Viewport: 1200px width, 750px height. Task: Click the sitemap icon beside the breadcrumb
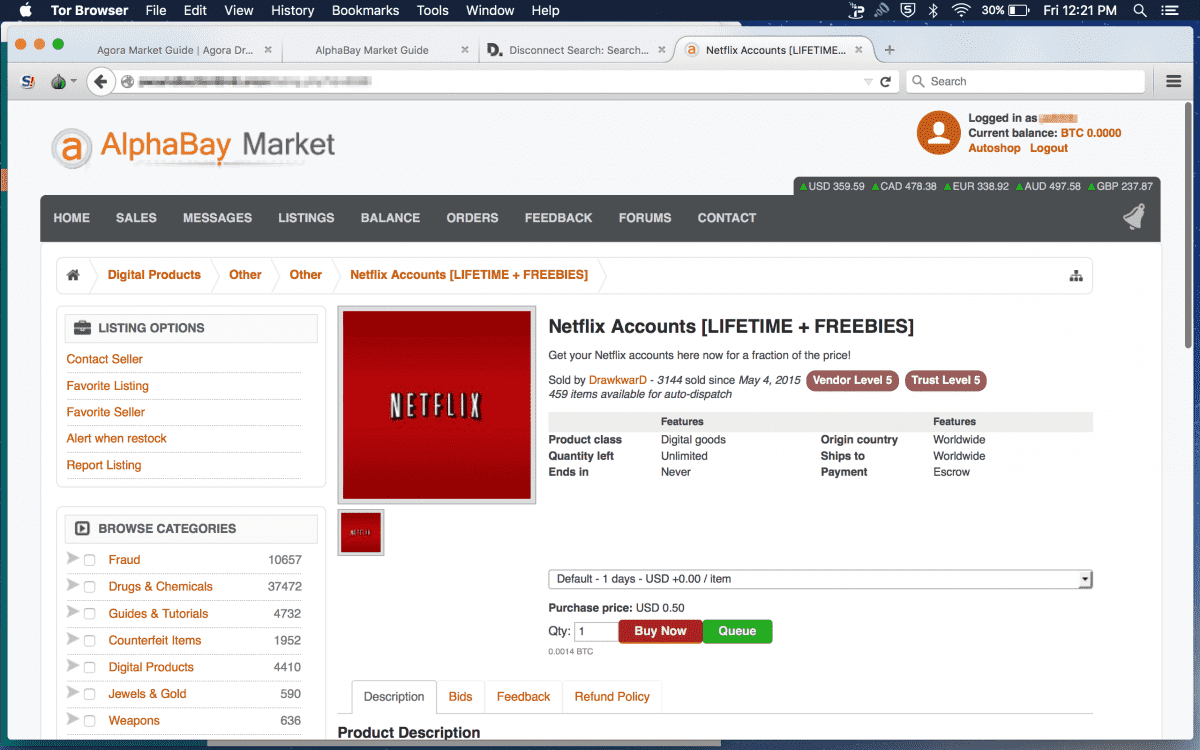coord(1076,276)
